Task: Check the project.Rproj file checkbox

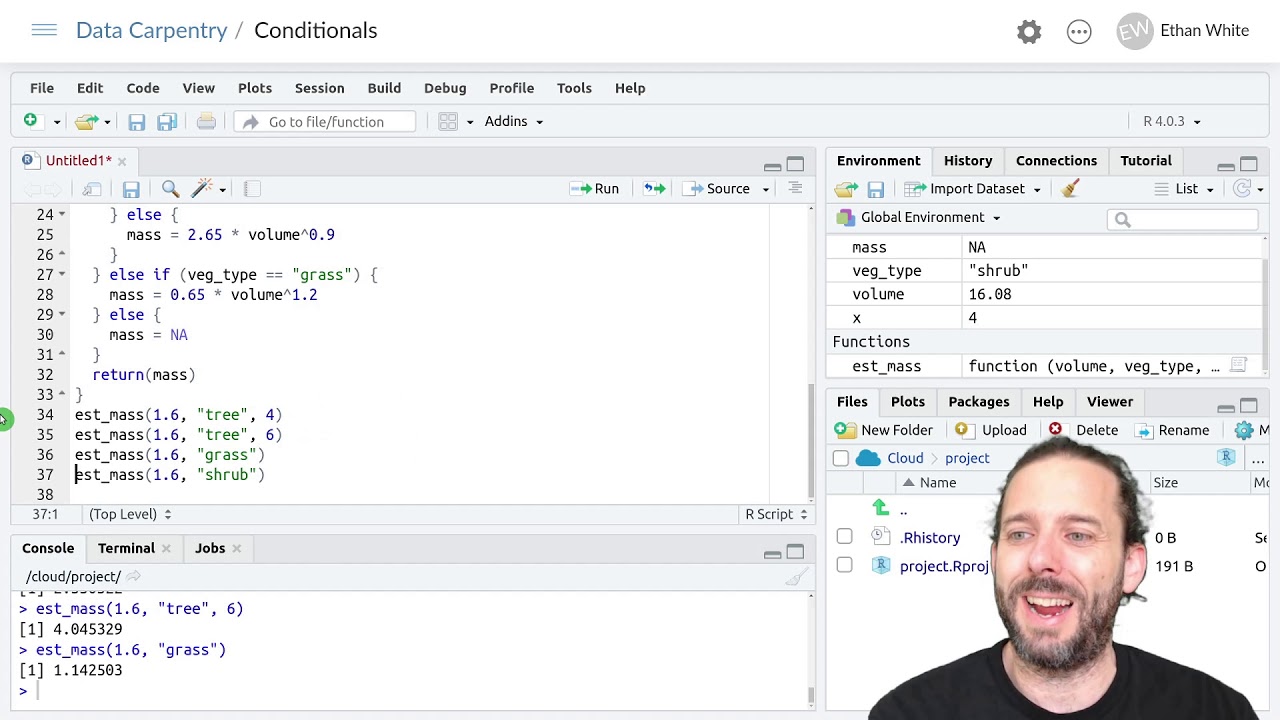Action: [844, 565]
